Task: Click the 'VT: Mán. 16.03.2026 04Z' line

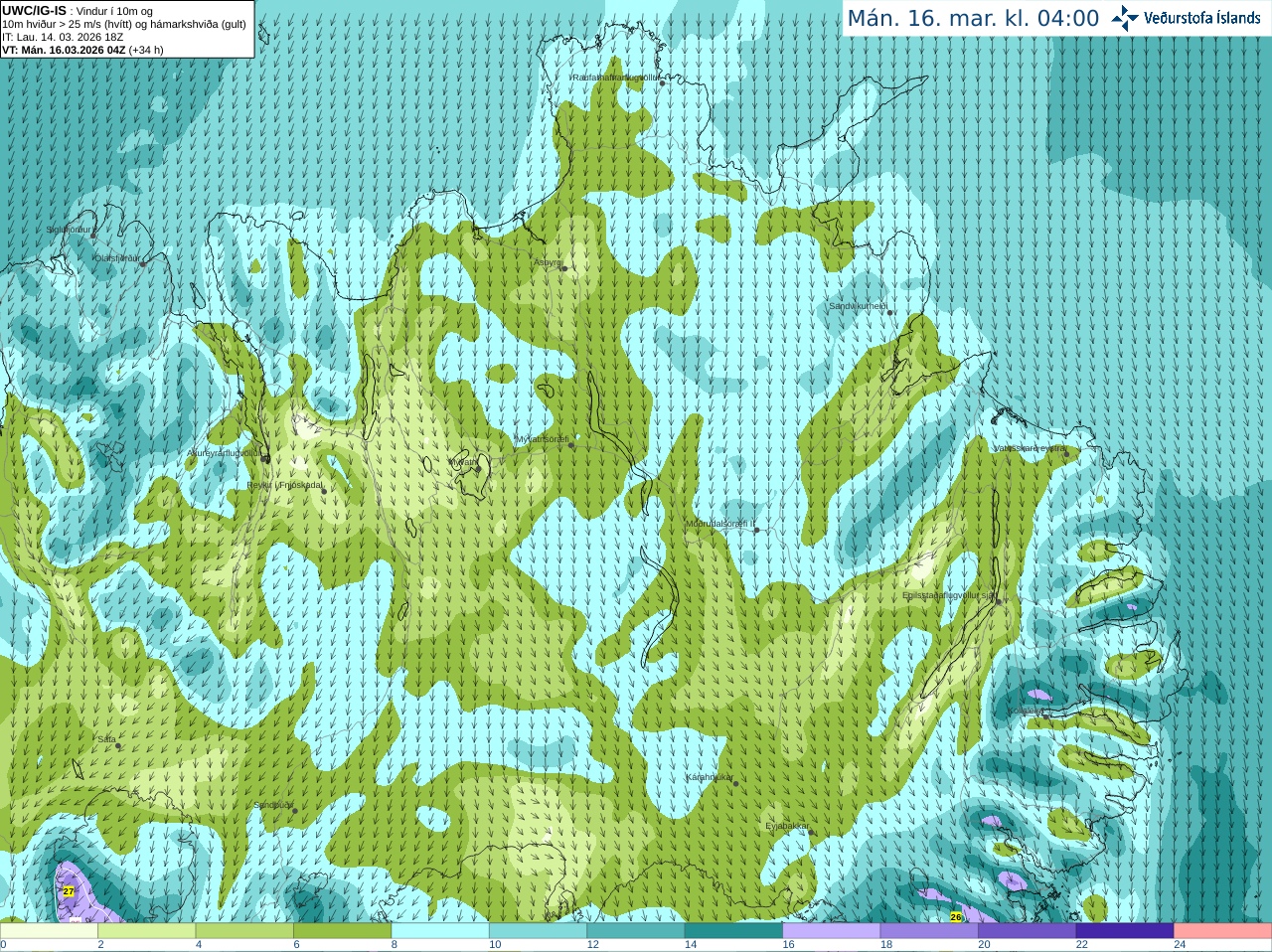Action: 82,50
